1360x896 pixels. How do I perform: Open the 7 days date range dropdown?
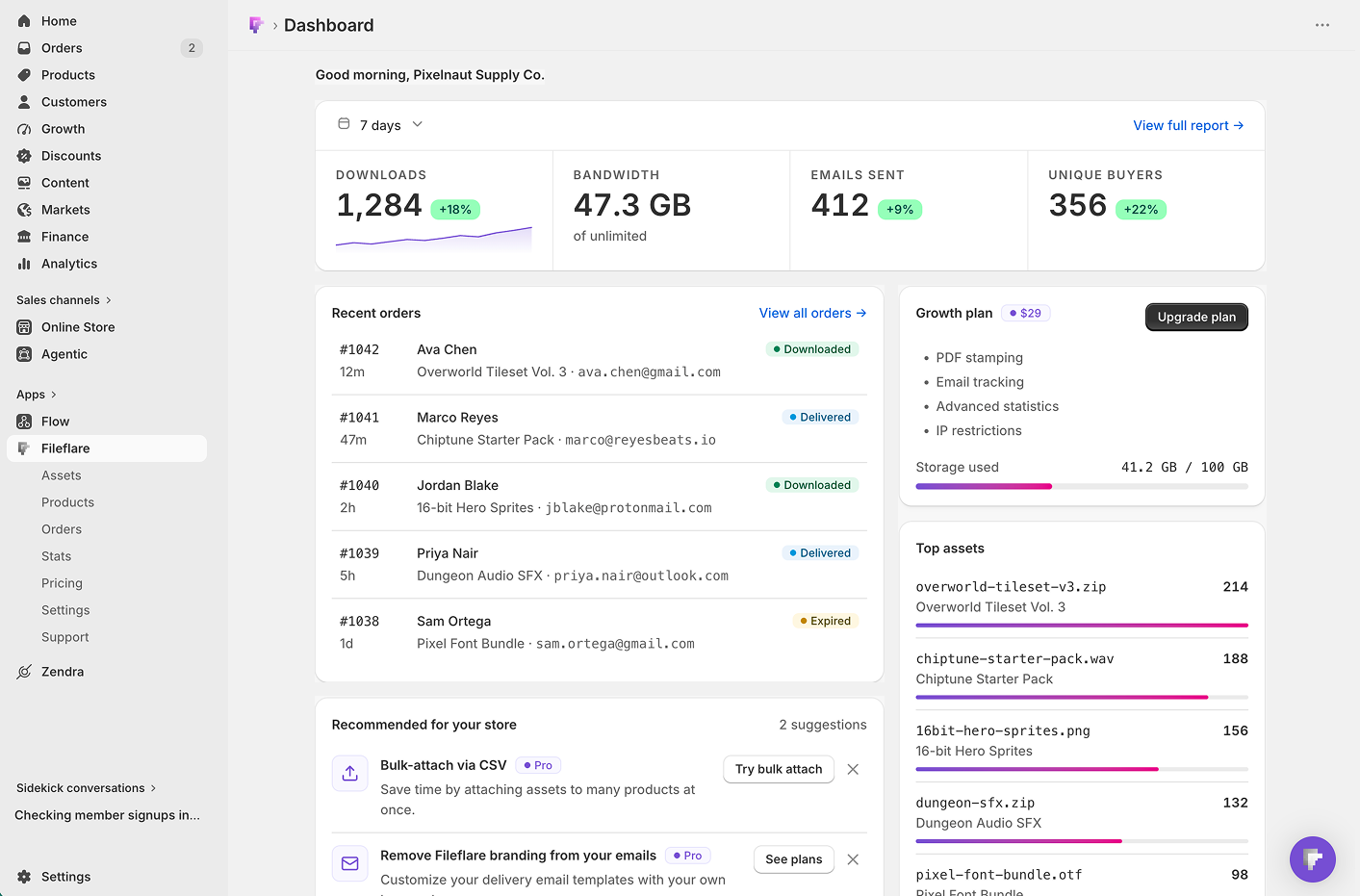click(x=381, y=125)
